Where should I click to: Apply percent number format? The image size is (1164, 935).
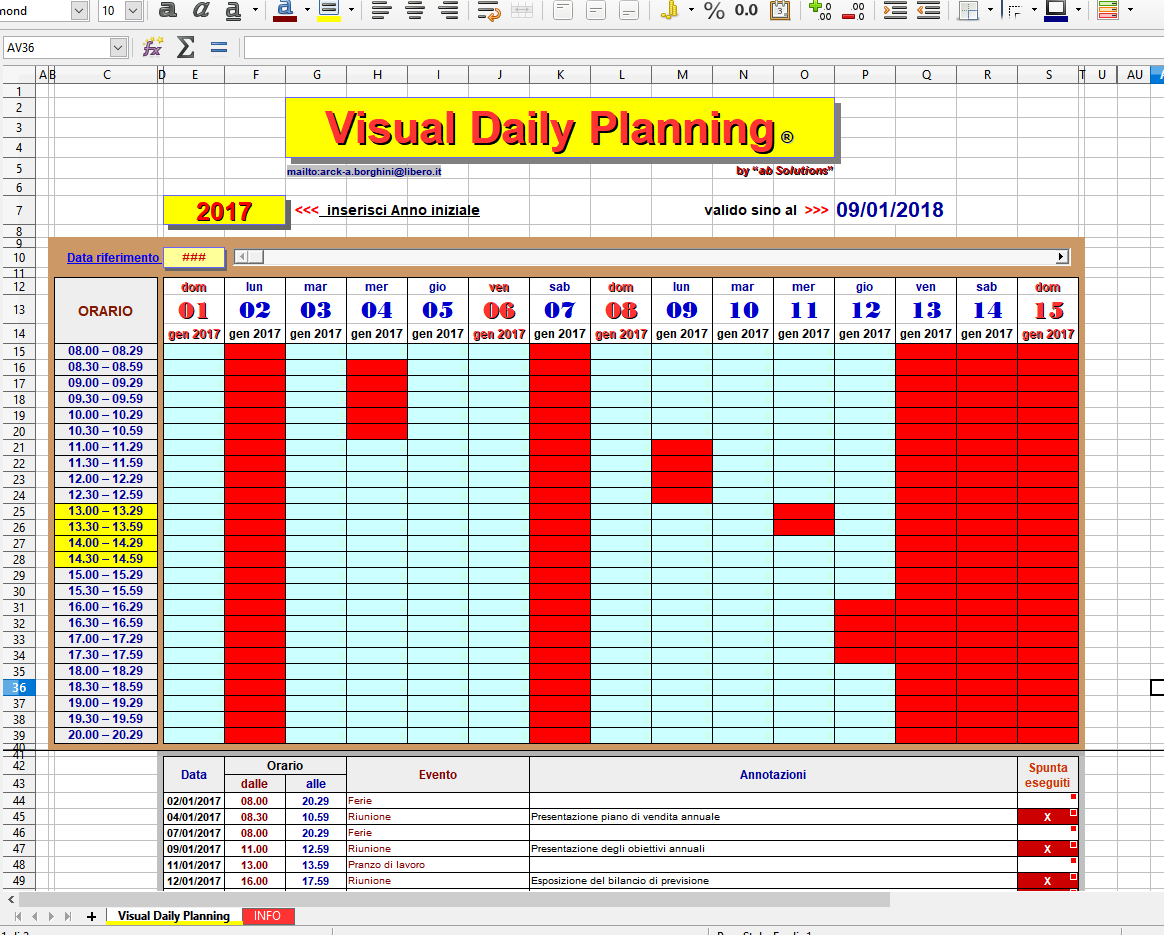[714, 10]
